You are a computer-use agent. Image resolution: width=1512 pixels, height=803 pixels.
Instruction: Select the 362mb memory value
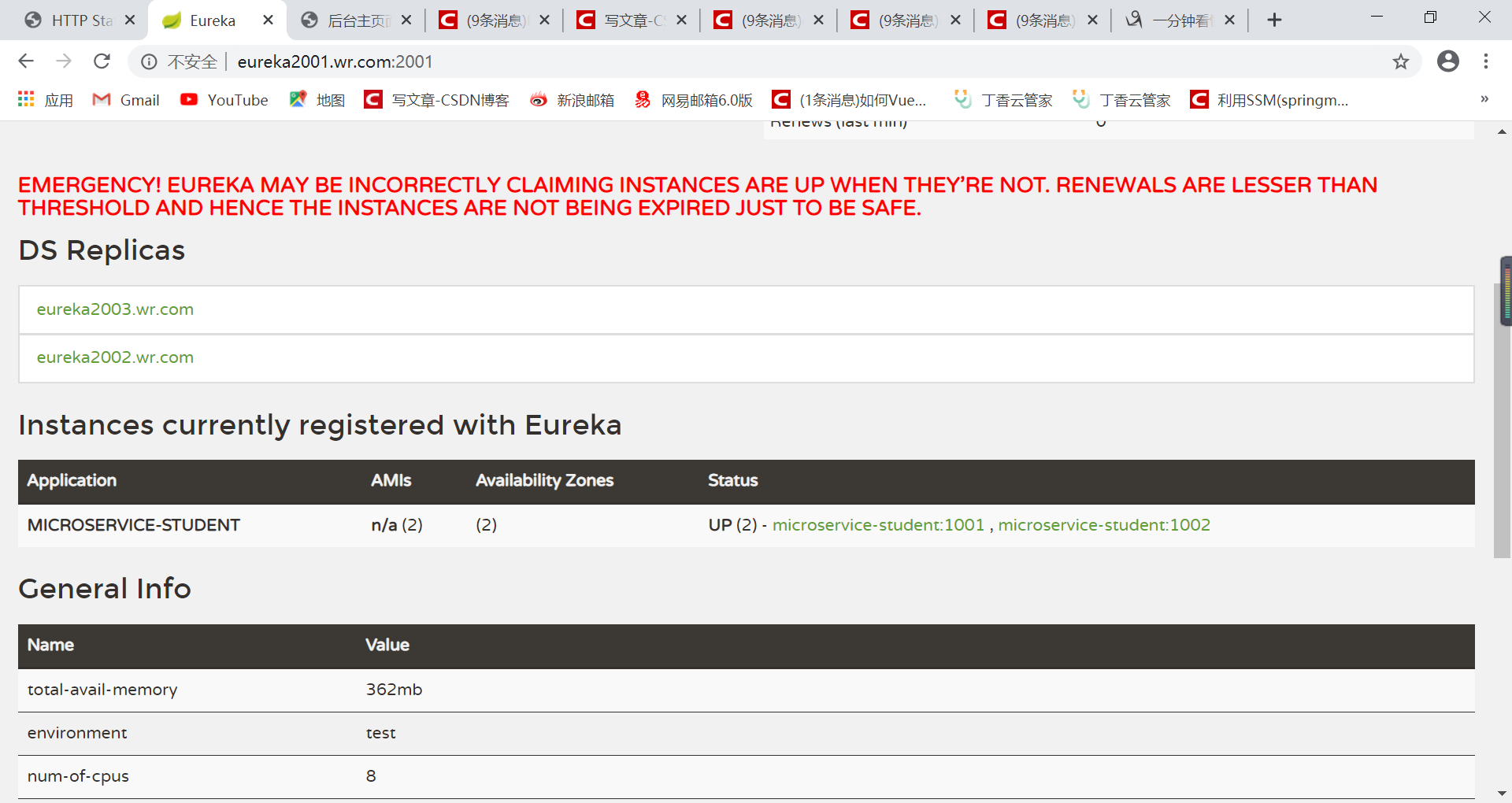[394, 690]
